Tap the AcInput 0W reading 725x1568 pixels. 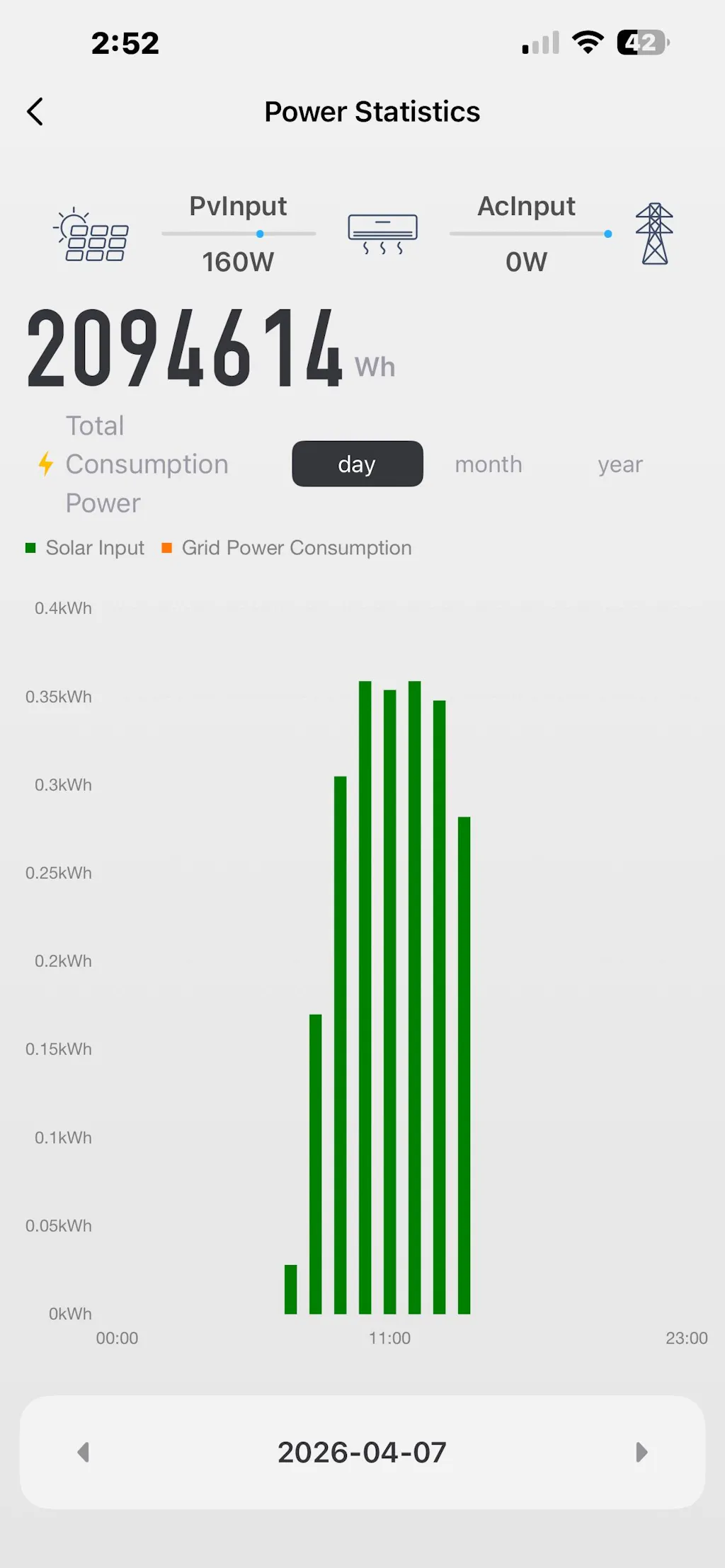(526, 262)
